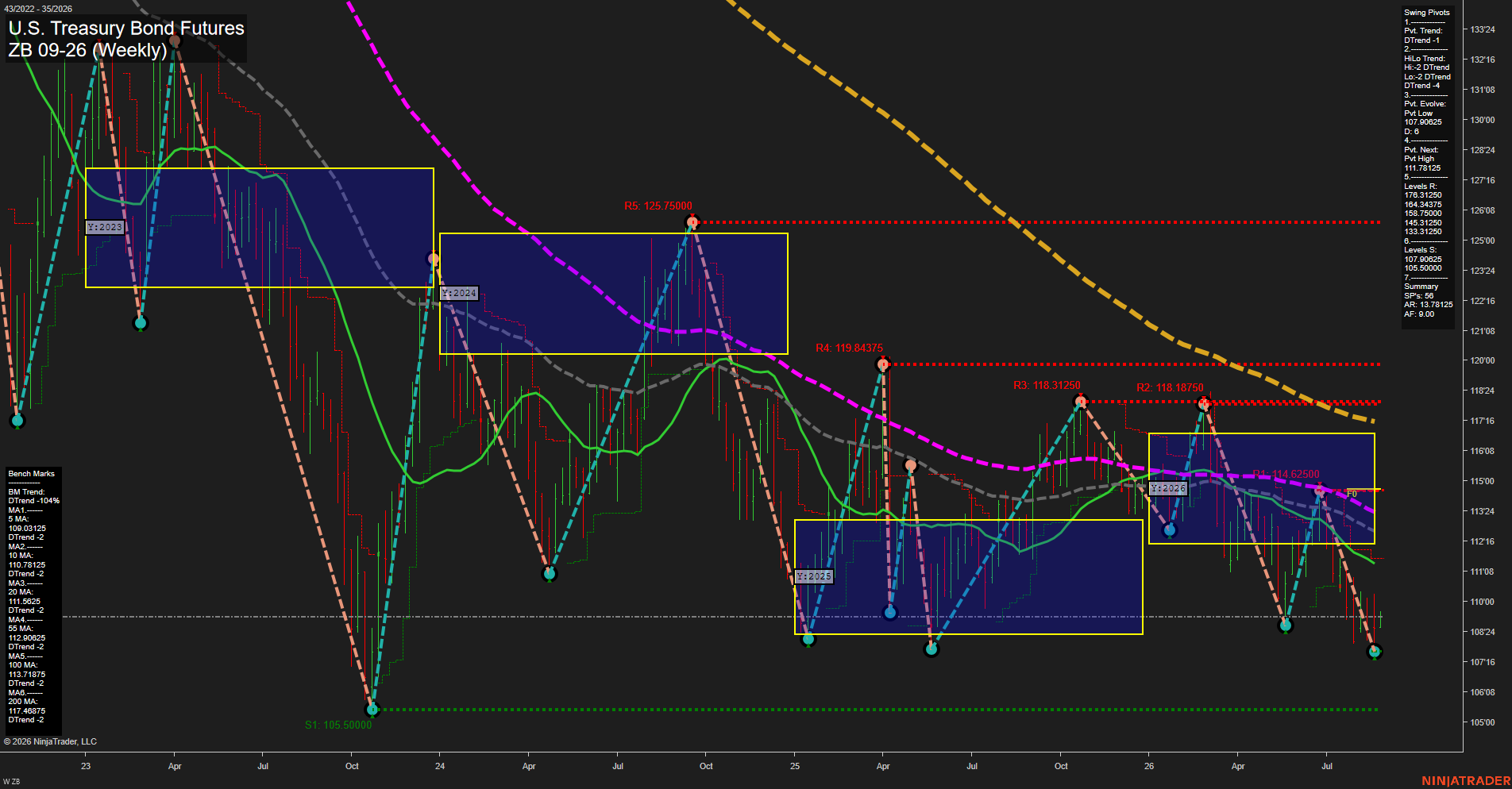Screen dimensions: 1512x789
Task: Select the swing high pivot marker at R3
Action: [x=1080, y=402]
